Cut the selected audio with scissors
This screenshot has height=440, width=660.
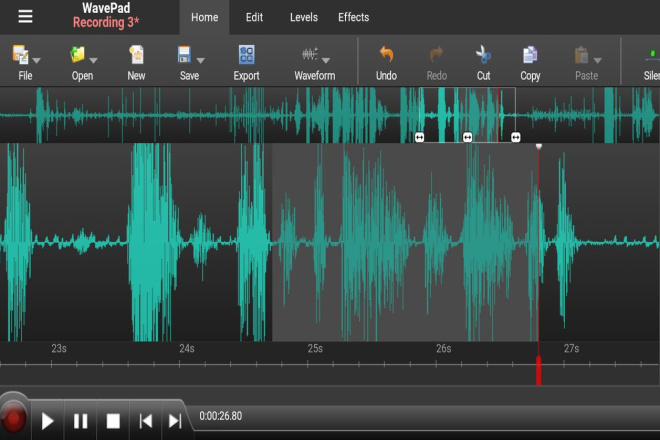pyautogui.click(x=483, y=54)
